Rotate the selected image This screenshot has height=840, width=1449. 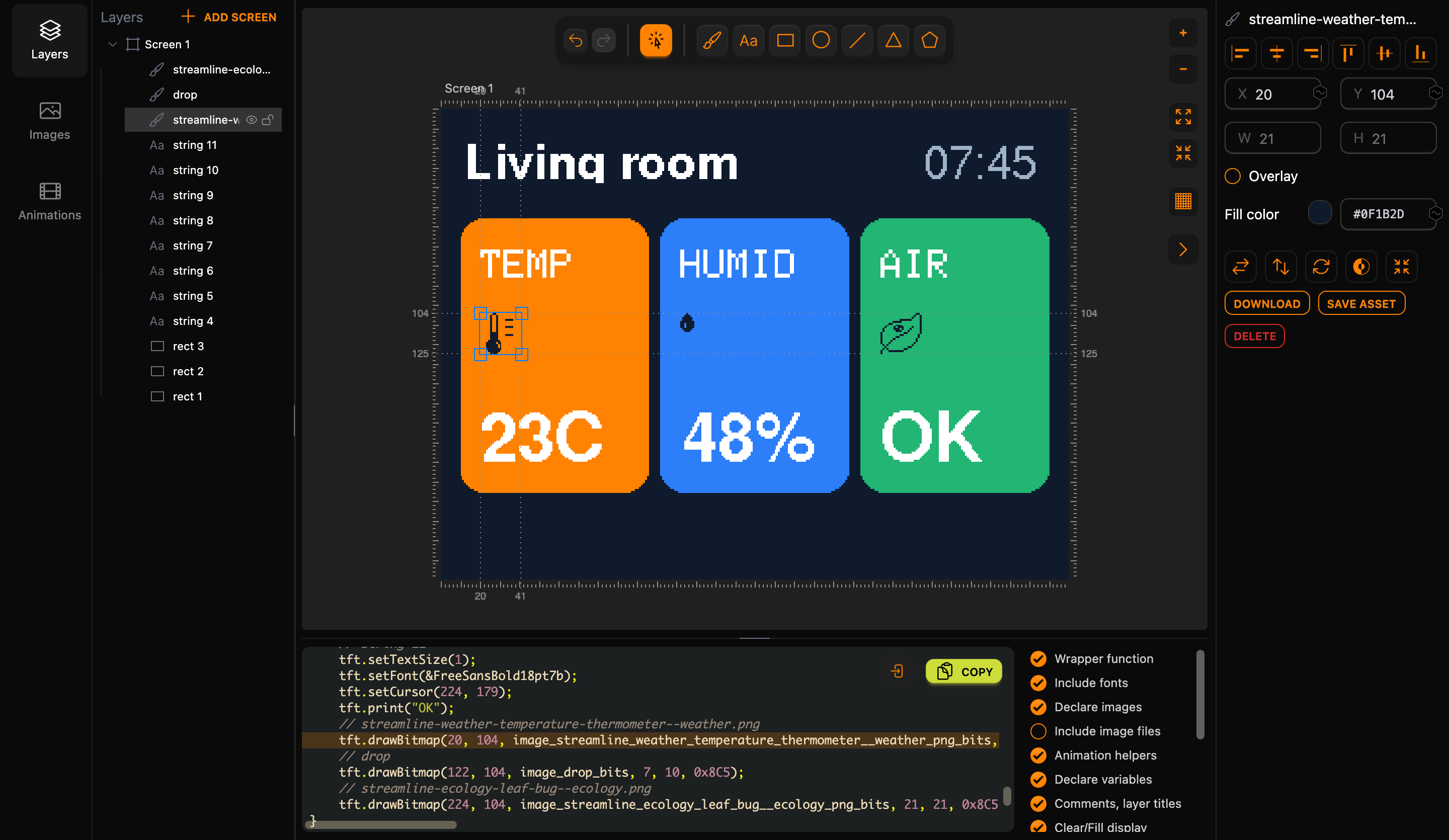tap(1321, 266)
